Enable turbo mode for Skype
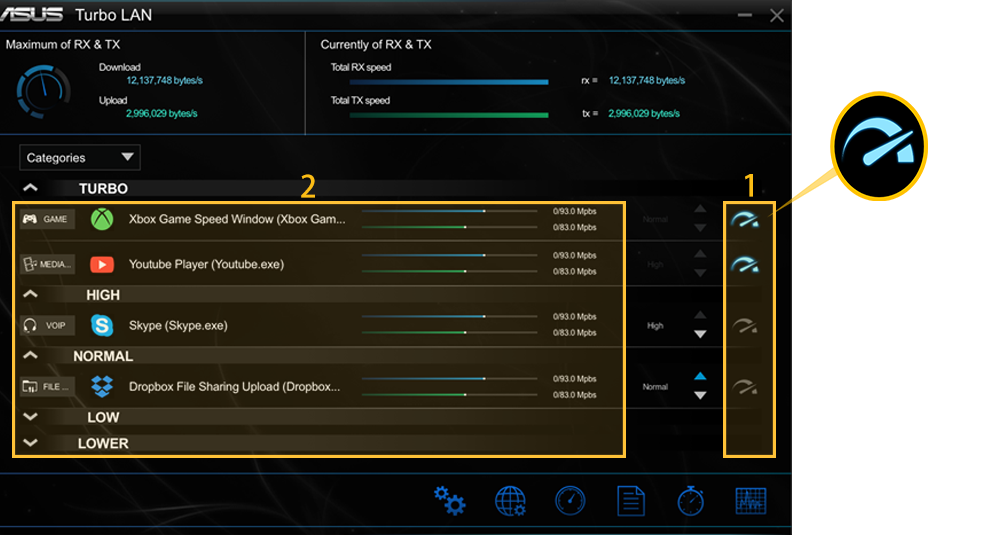This screenshot has height=535, width=1000. click(745, 325)
